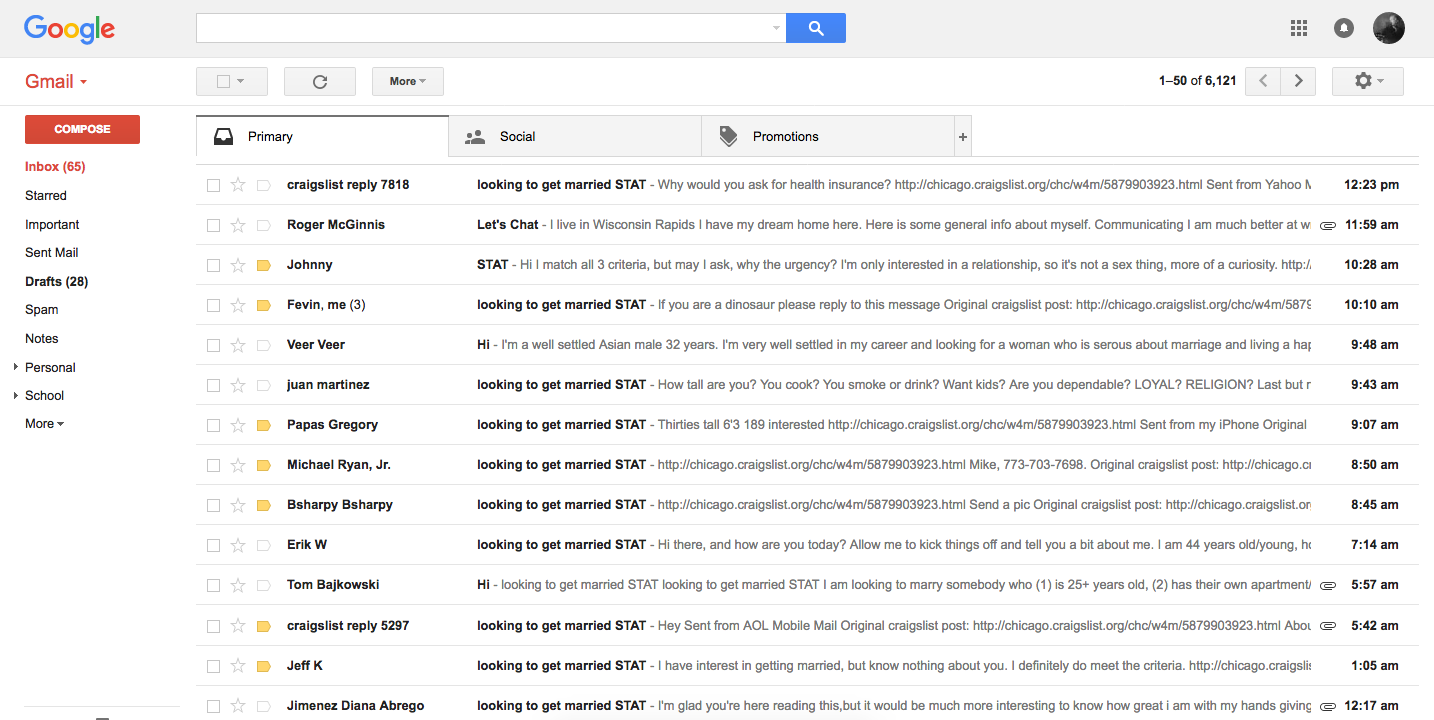Open the Google apps grid
Image resolution: width=1434 pixels, height=720 pixels.
1299,28
